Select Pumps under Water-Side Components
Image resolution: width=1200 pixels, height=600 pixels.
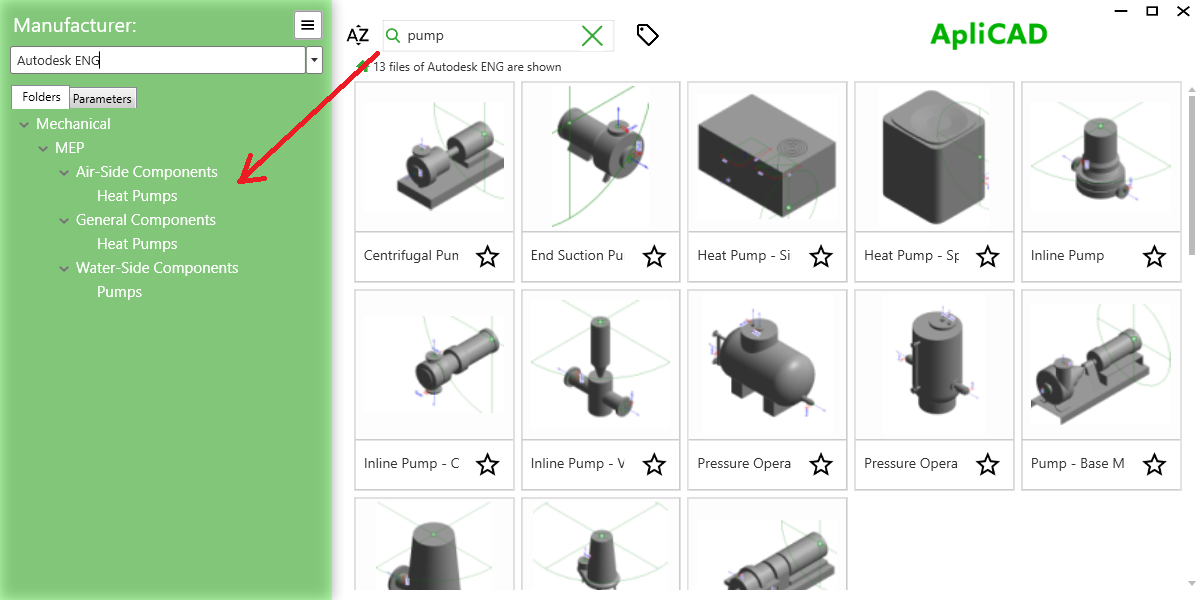coord(119,291)
